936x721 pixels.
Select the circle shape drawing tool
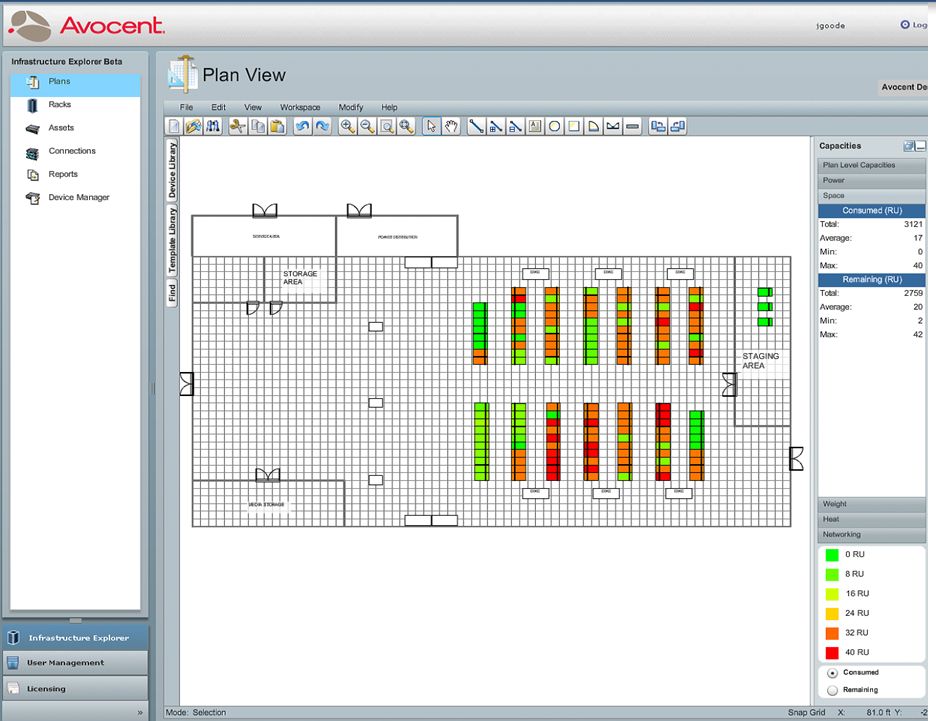point(553,127)
